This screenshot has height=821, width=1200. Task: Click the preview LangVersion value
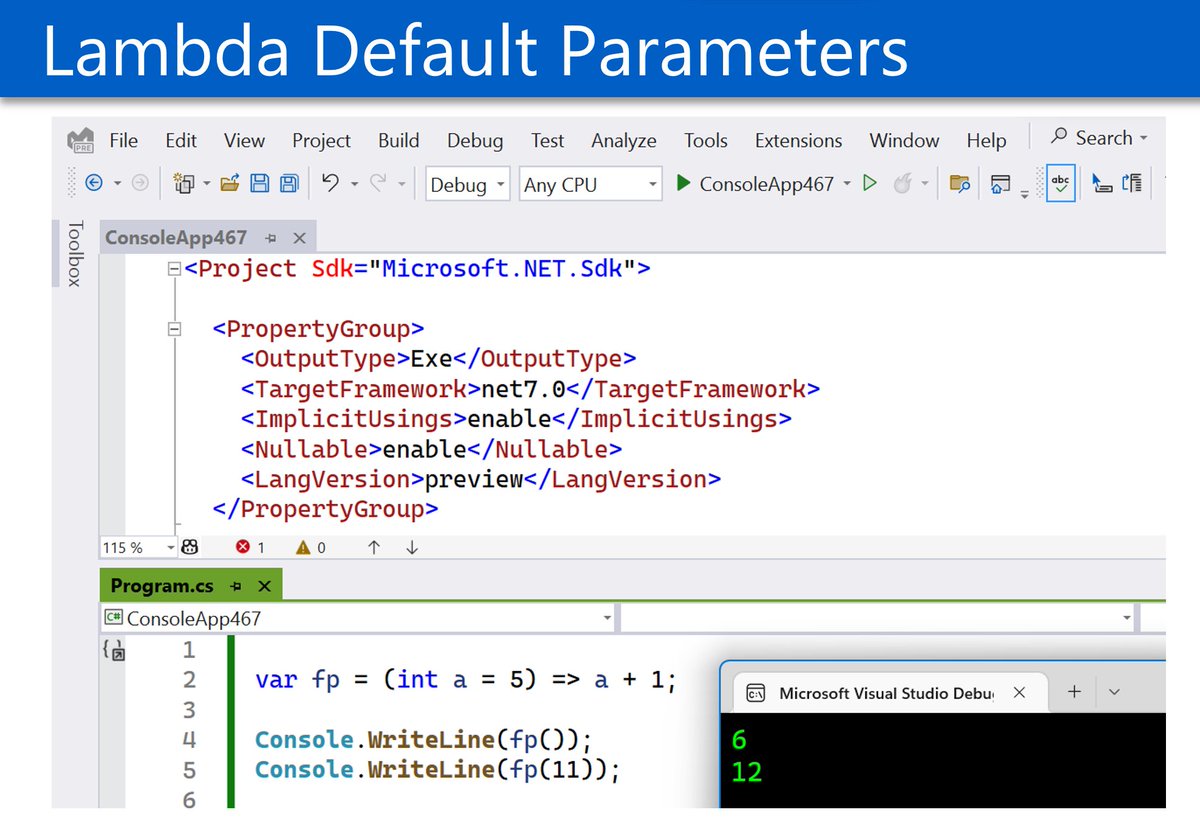pyautogui.click(x=474, y=480)
